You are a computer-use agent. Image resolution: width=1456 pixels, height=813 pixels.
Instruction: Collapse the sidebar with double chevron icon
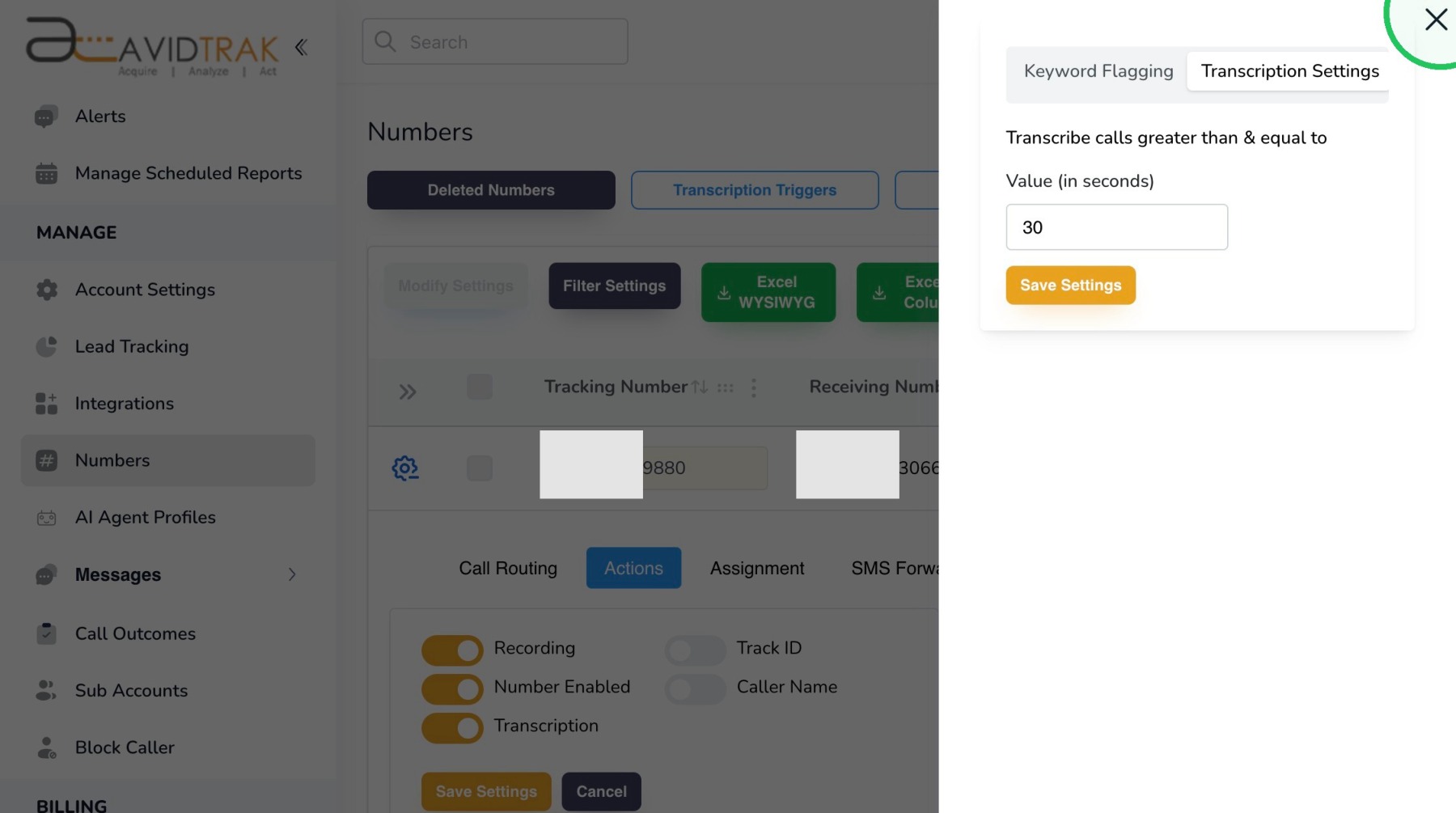pos(301,48)
